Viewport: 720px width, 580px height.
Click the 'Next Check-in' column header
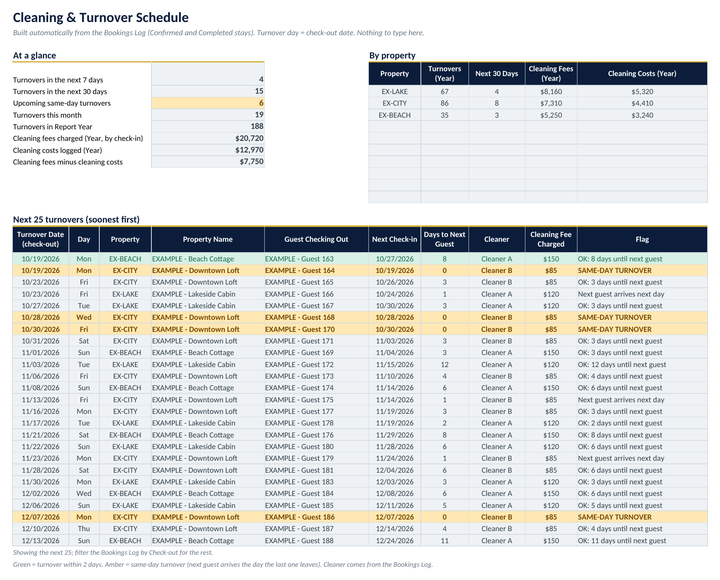[394, 239]
